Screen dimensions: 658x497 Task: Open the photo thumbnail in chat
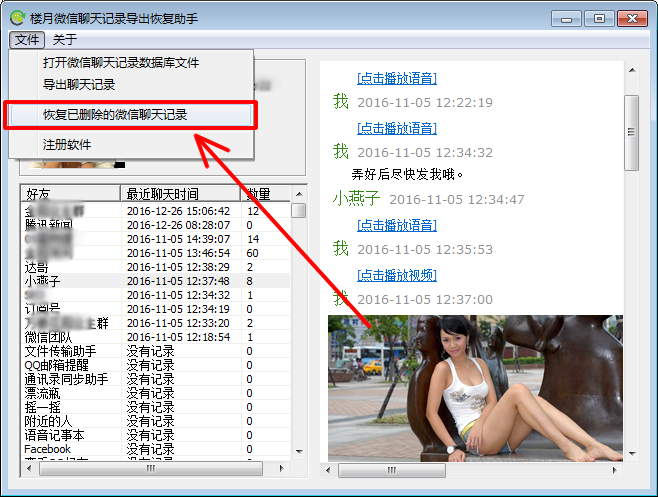click(475, 388)
